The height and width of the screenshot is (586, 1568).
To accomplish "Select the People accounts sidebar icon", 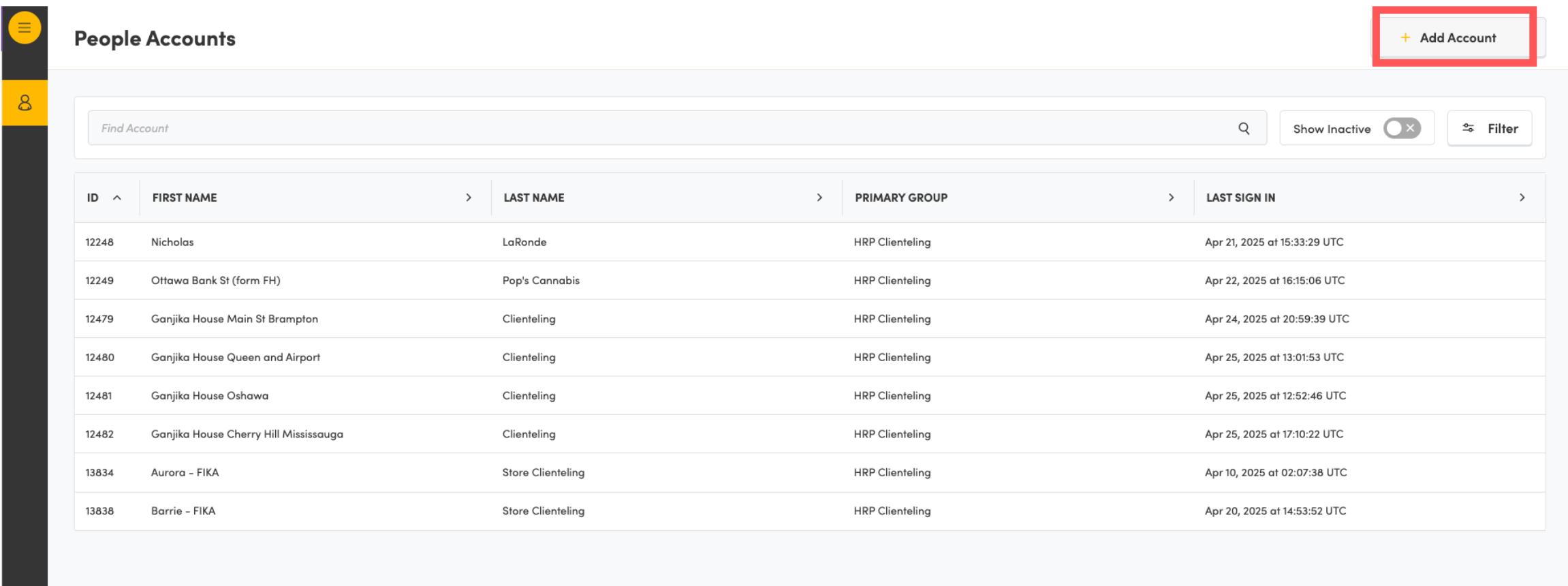I will click(x=25, y=103).
